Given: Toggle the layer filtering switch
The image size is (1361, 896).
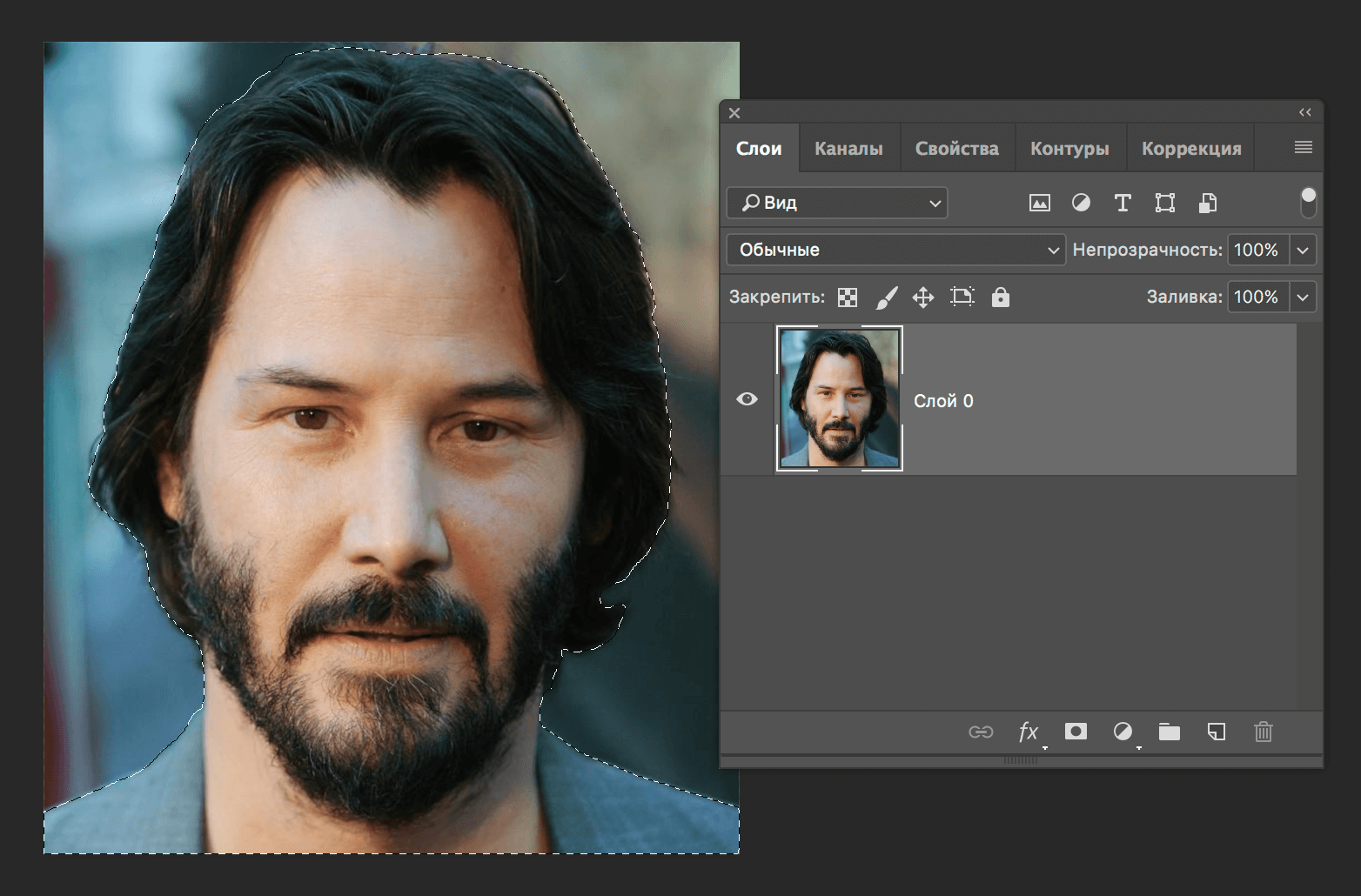Looking at the screenshot, I should tap(1308, 202).
